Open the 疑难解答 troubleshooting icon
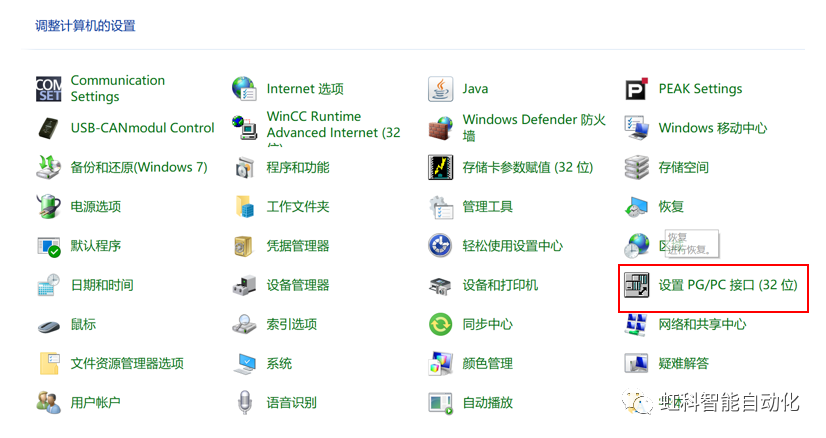Viewport: 826px width, 438px height. tap(636, 363)
